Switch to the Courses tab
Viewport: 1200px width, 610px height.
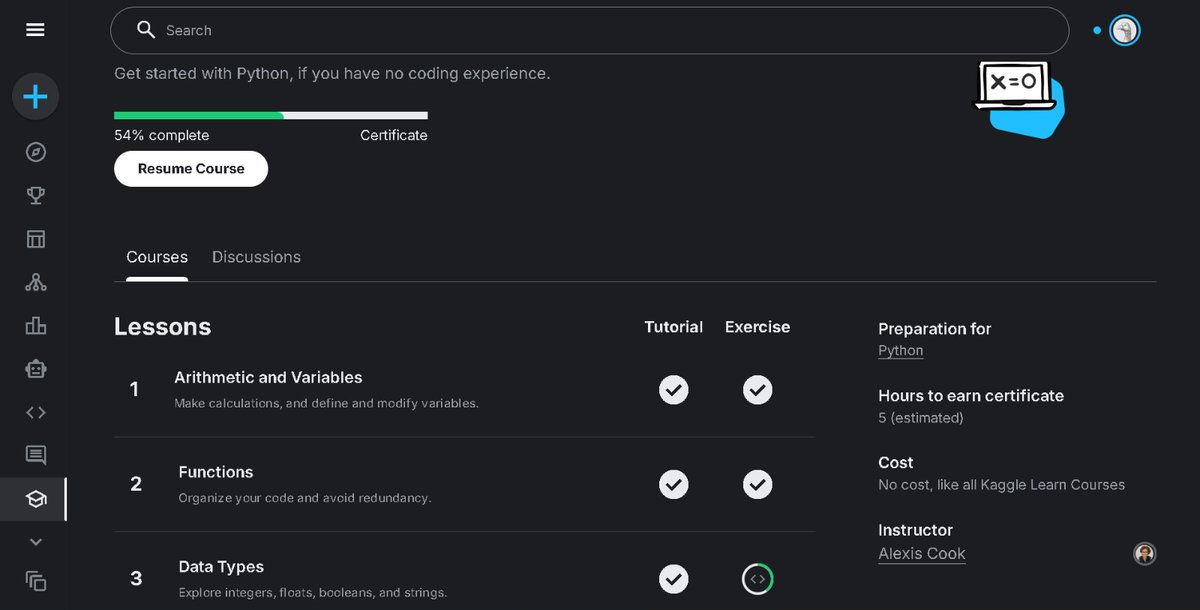(157, 257)
